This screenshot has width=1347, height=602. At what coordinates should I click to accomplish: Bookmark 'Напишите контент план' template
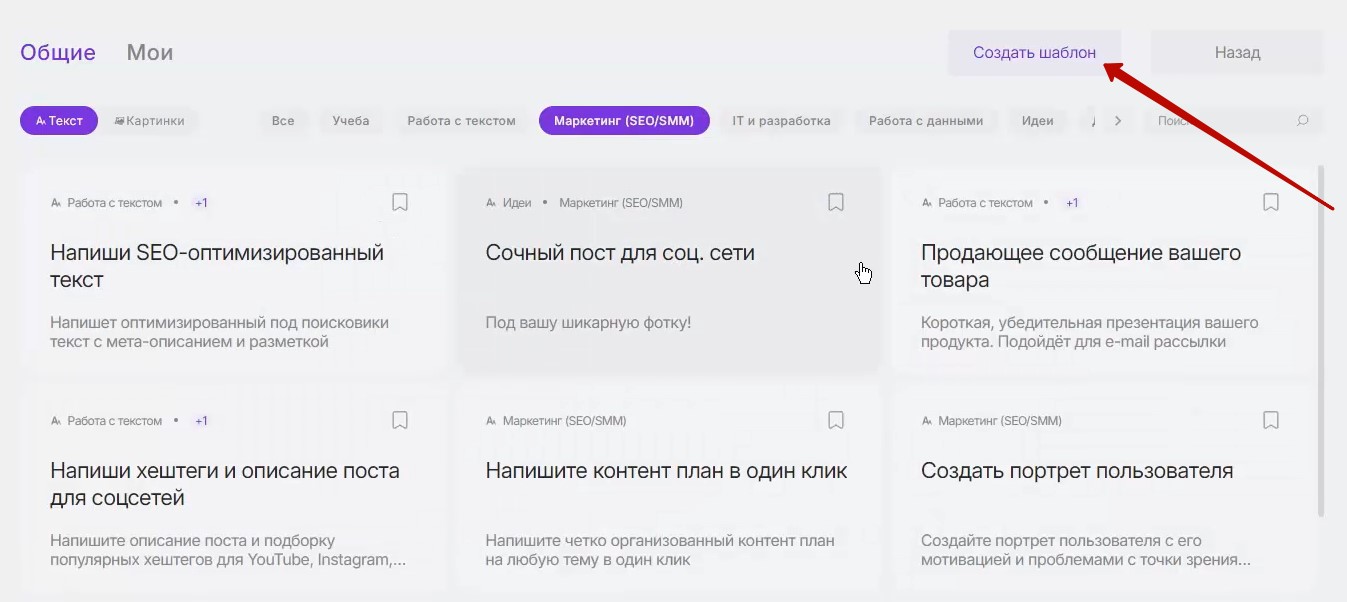pos(836,421)
